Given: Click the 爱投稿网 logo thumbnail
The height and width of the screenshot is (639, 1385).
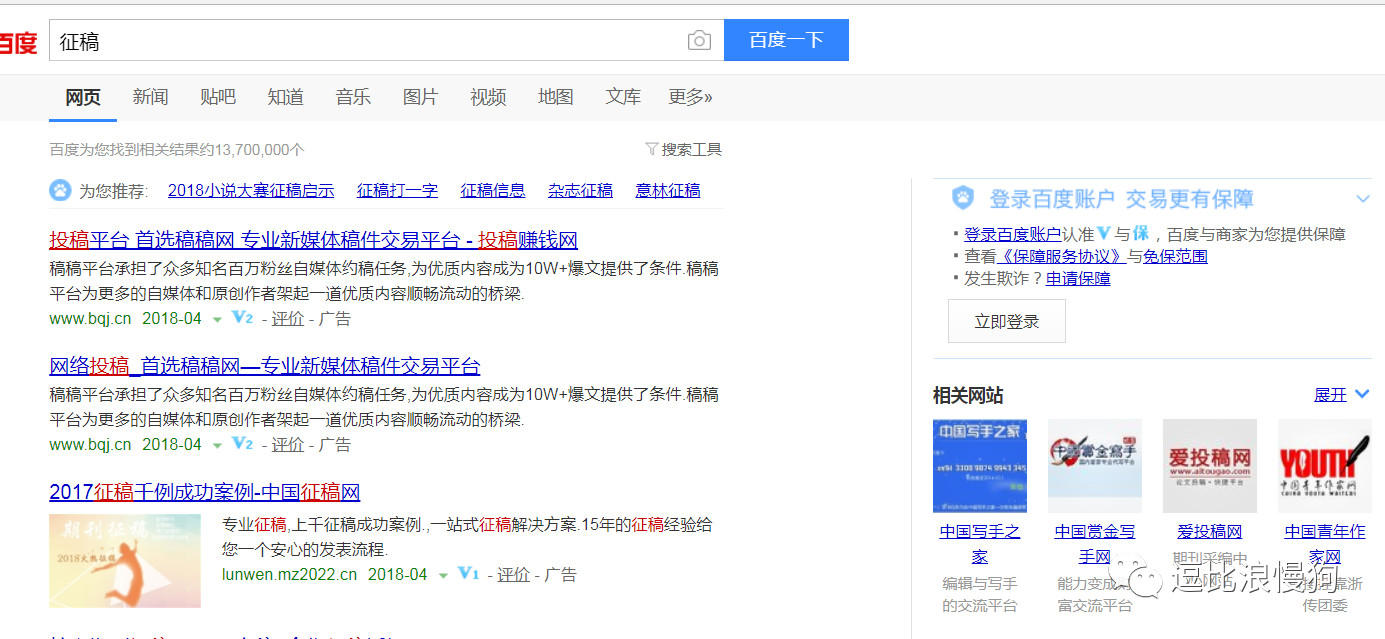Looking at the screenshot, I should tap(1210, 466).
